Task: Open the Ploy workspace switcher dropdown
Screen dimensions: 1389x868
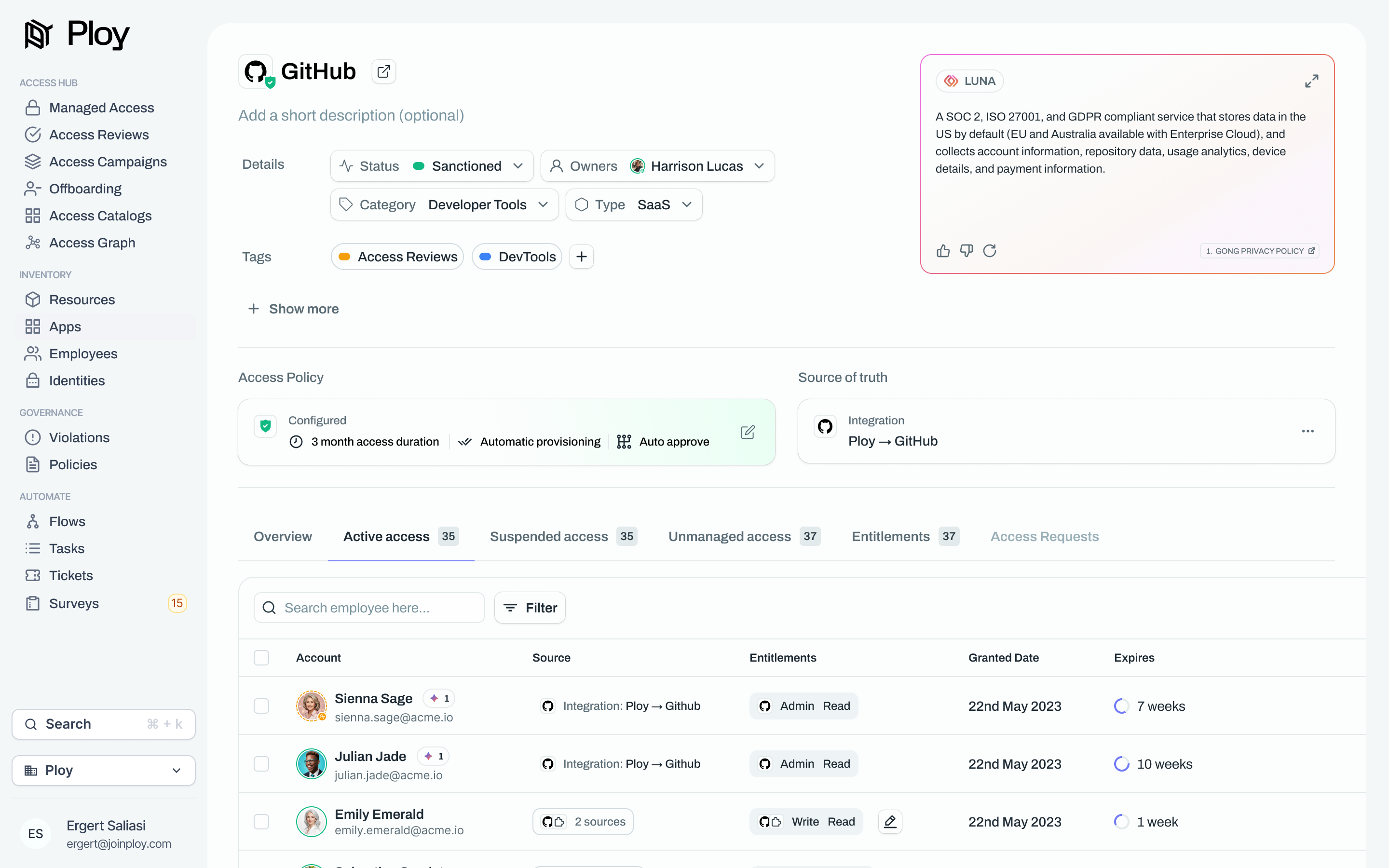Action: point(103,770)
